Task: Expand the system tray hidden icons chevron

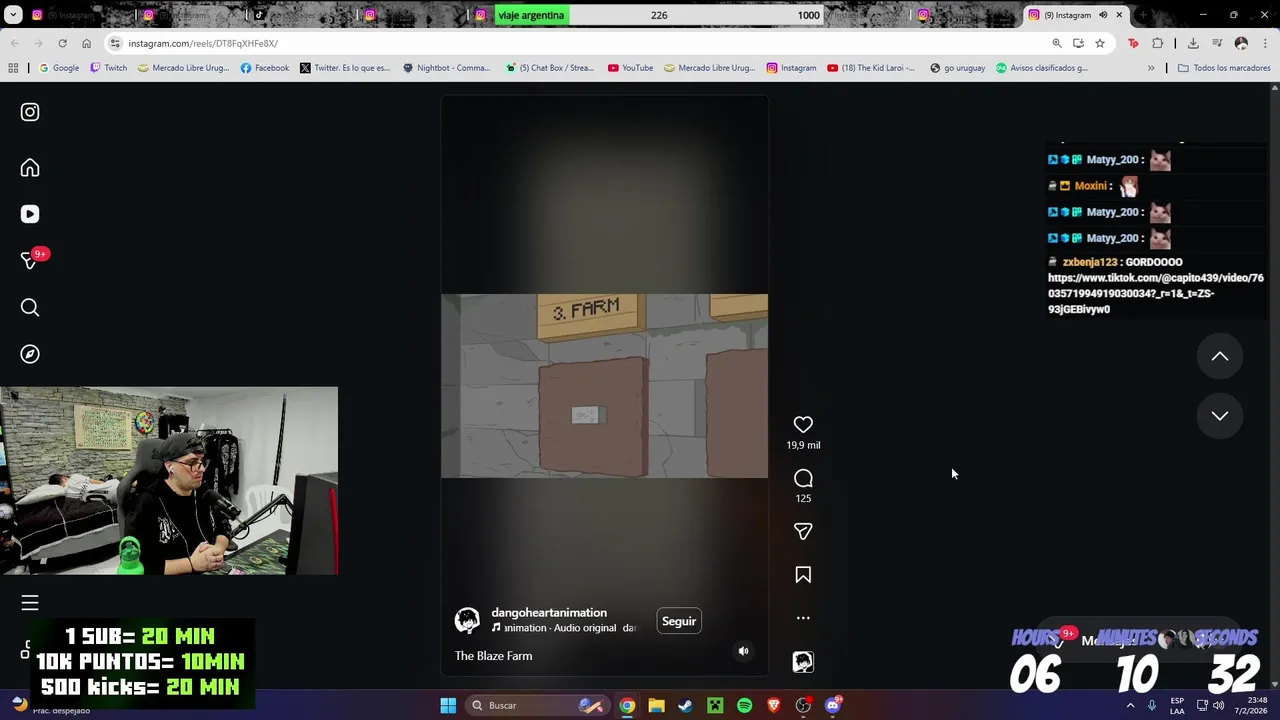Action: (1131, 705)
